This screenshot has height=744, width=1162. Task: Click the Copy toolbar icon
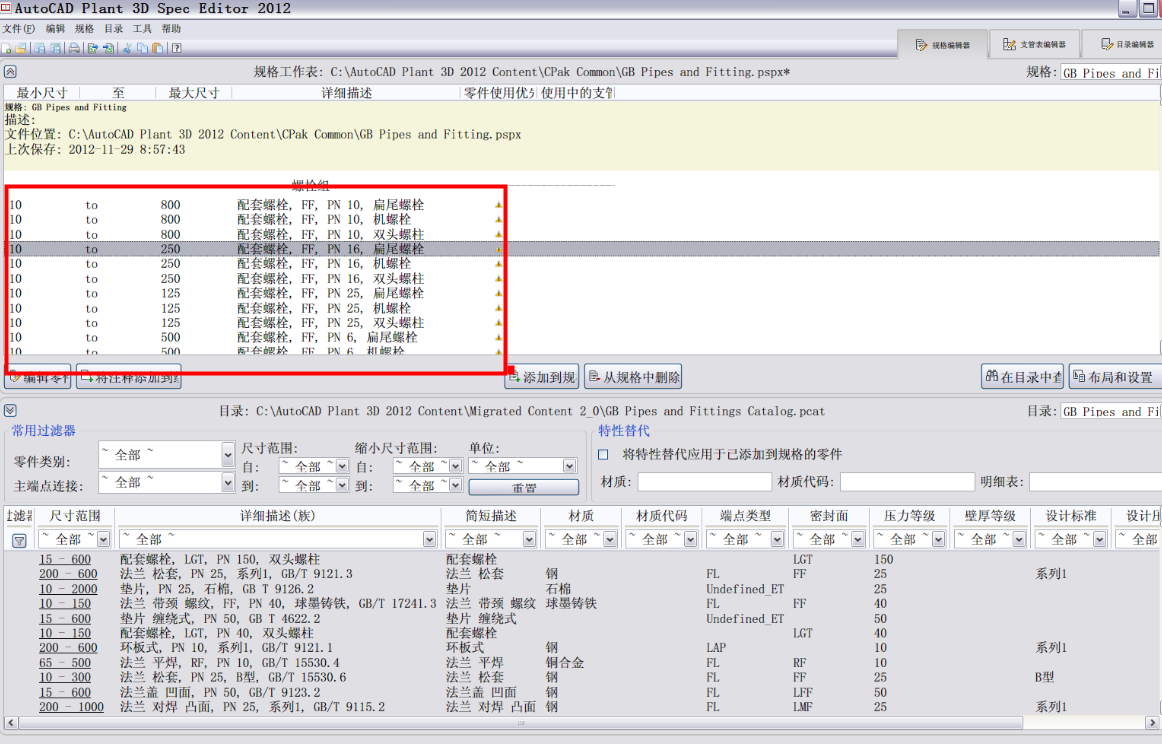click(x=142, y=48)
